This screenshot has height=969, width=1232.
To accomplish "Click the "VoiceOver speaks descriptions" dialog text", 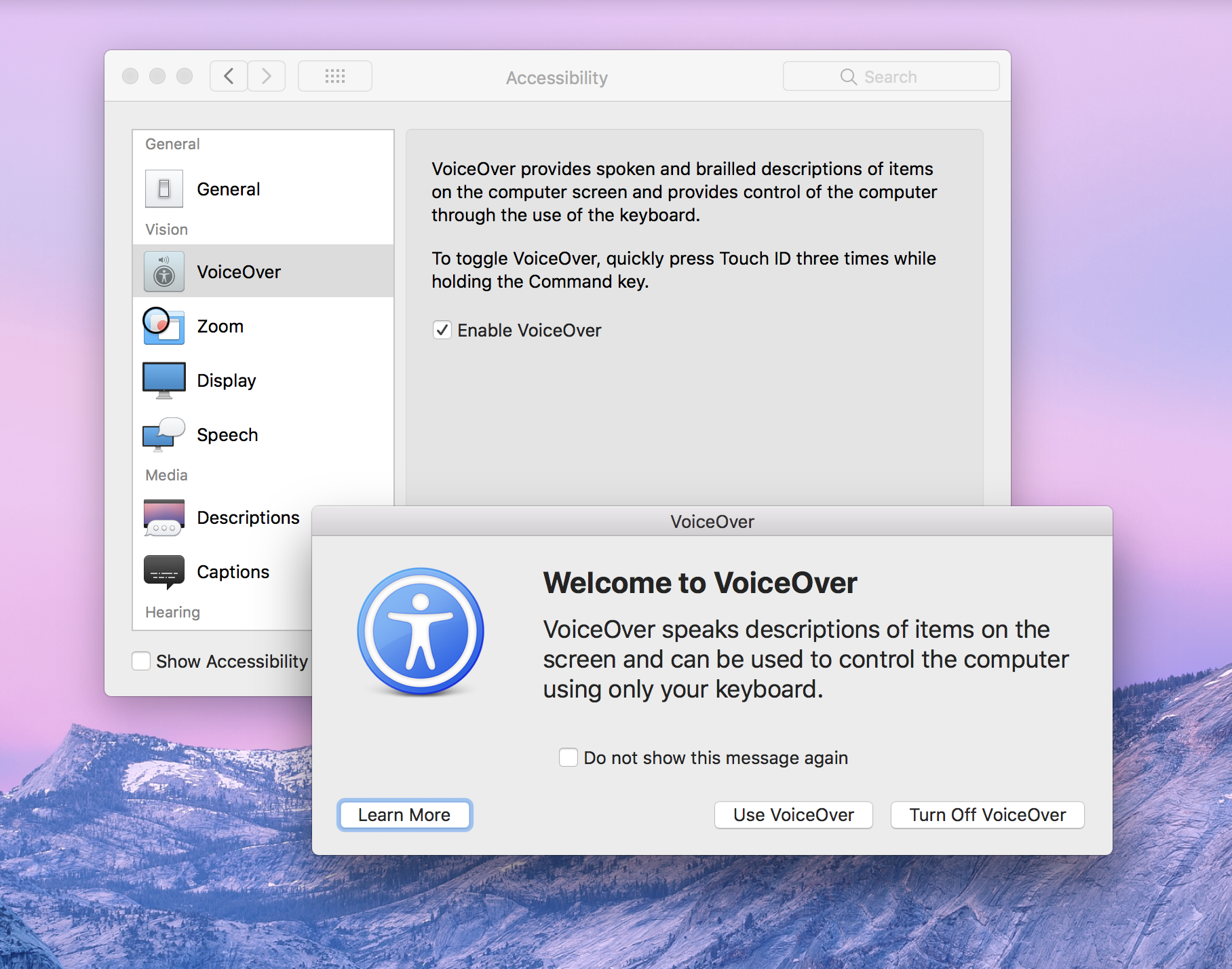I will pos(806,659).
